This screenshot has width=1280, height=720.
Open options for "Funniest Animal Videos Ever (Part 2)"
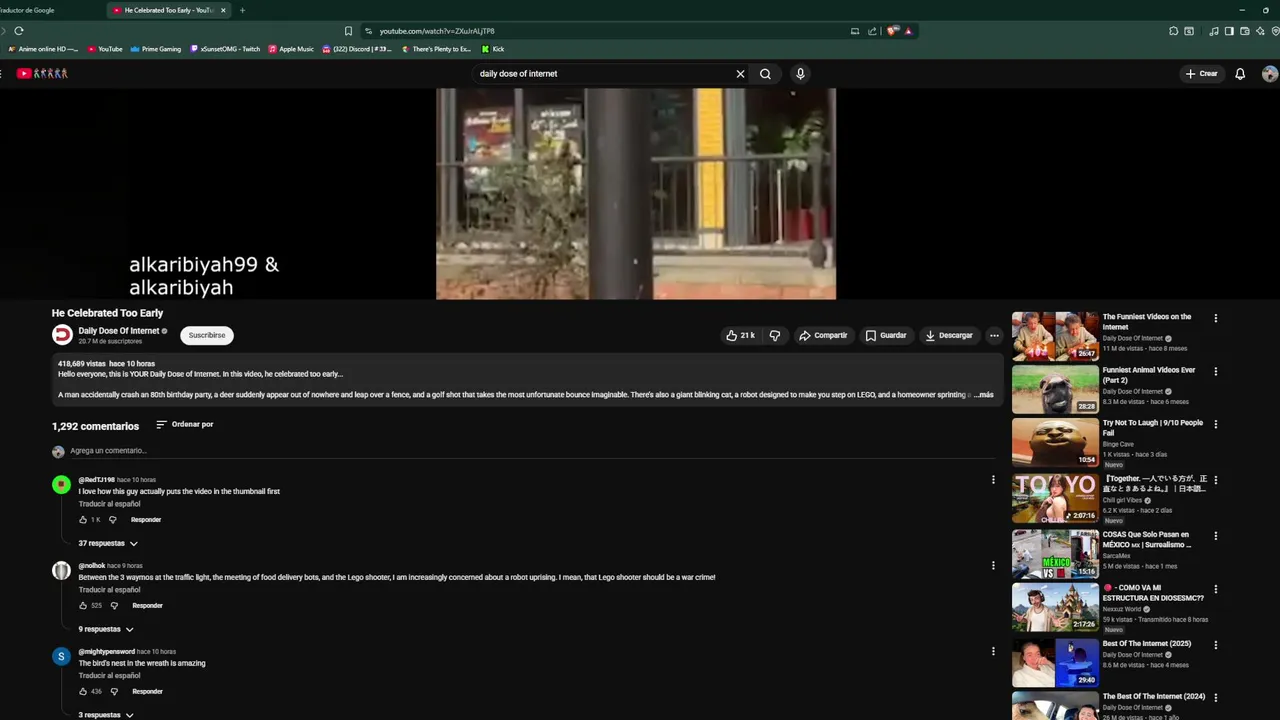pyautogui.click(x=1216, y=372)
